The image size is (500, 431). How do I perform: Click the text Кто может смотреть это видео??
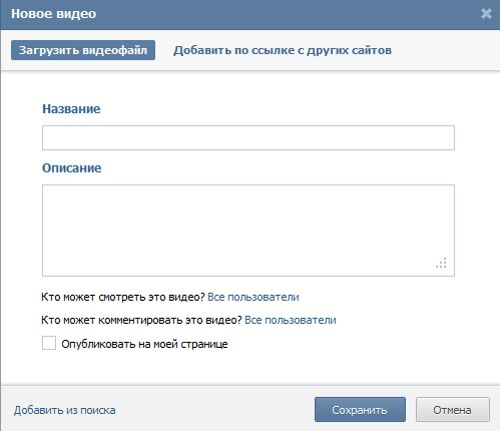tap(123, 297)
